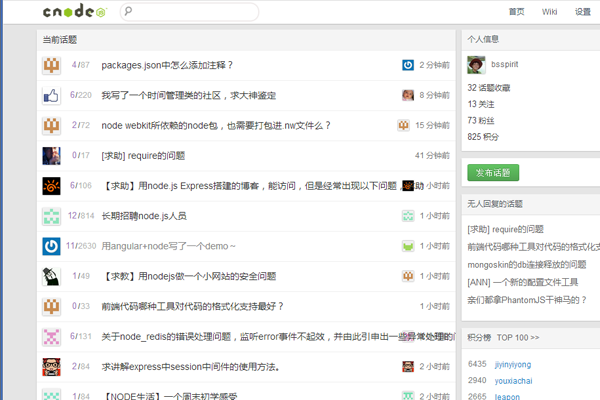The height and width of the screenshot is (400, 600).
Task: Open thumbs-up avatar of 时间管理 topic
Action: (51, 95)
